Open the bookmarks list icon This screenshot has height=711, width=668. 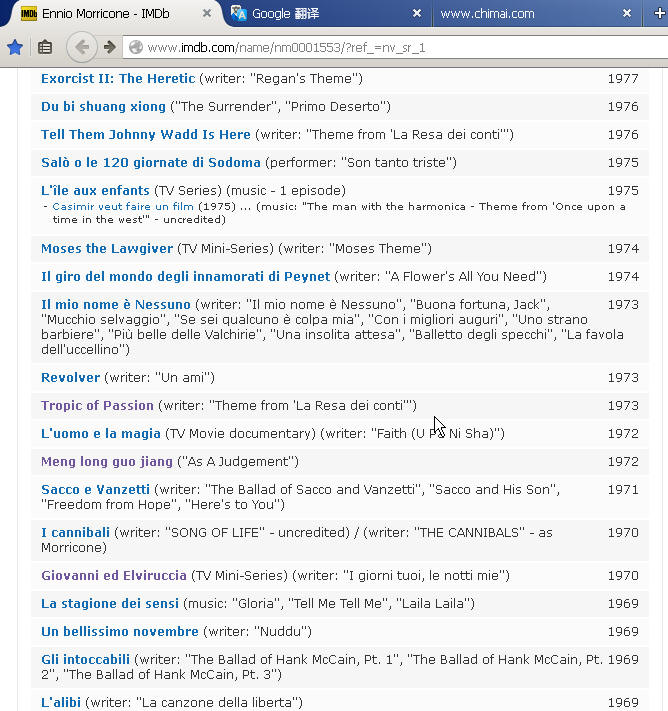[45, 47]
